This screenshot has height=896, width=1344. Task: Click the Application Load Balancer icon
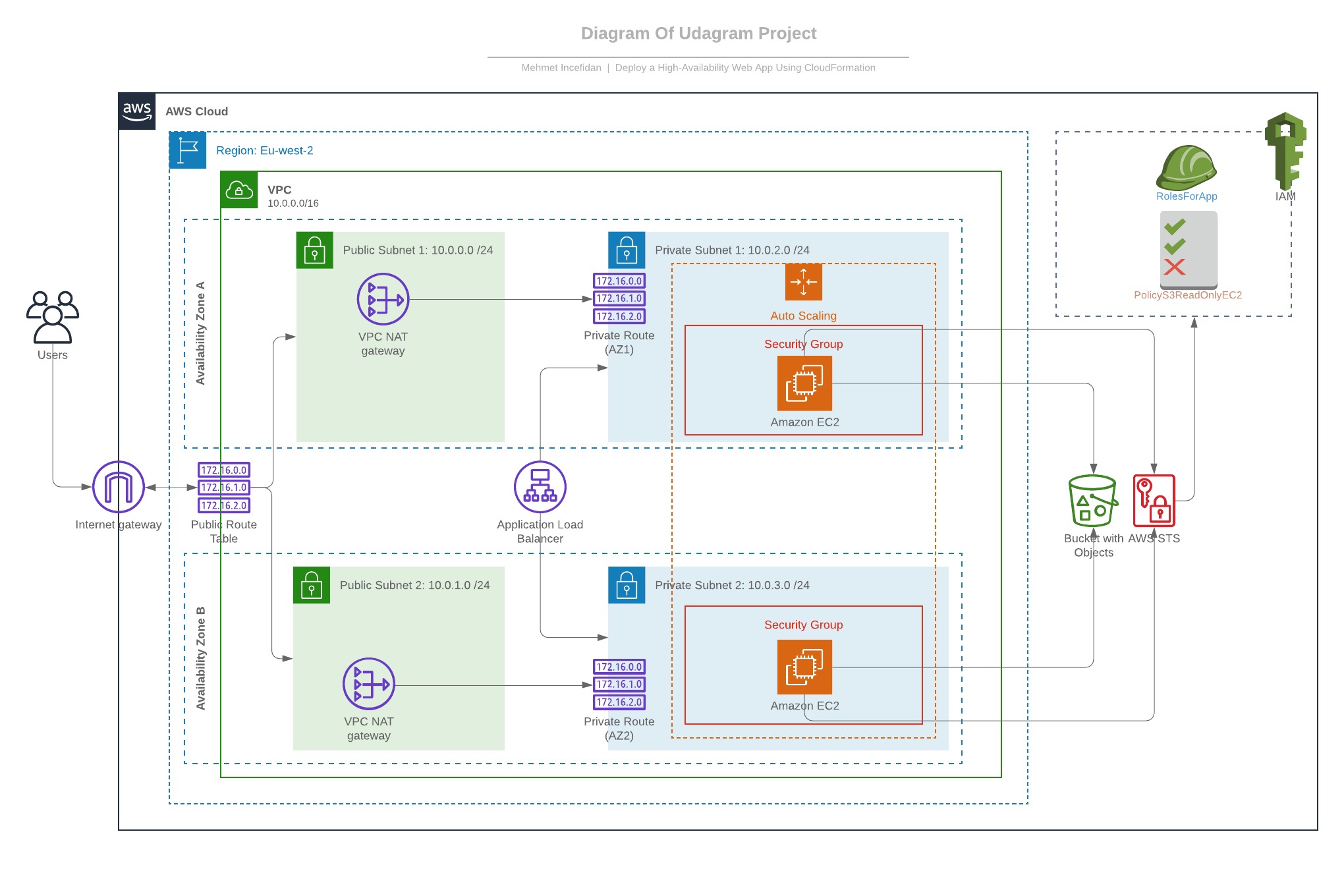(x=540, y=487)
